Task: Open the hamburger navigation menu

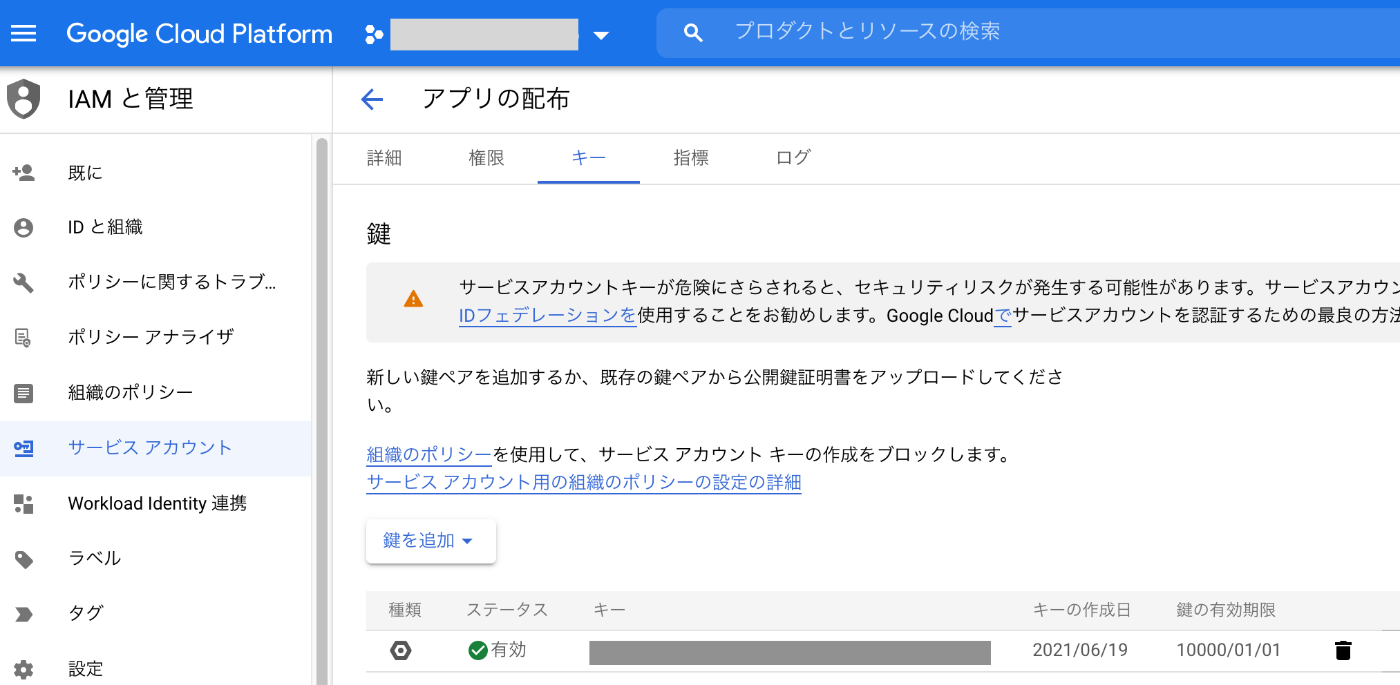Action: tap(23, 33)
